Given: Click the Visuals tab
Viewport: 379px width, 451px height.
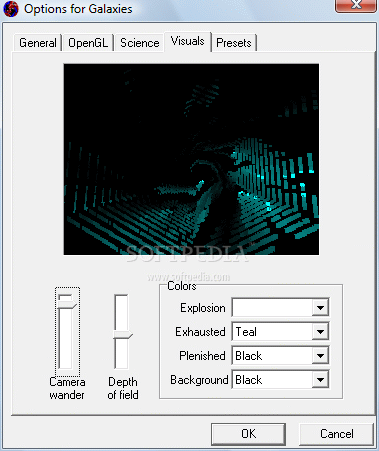Looking at the screenshot, I should point(187,42).
